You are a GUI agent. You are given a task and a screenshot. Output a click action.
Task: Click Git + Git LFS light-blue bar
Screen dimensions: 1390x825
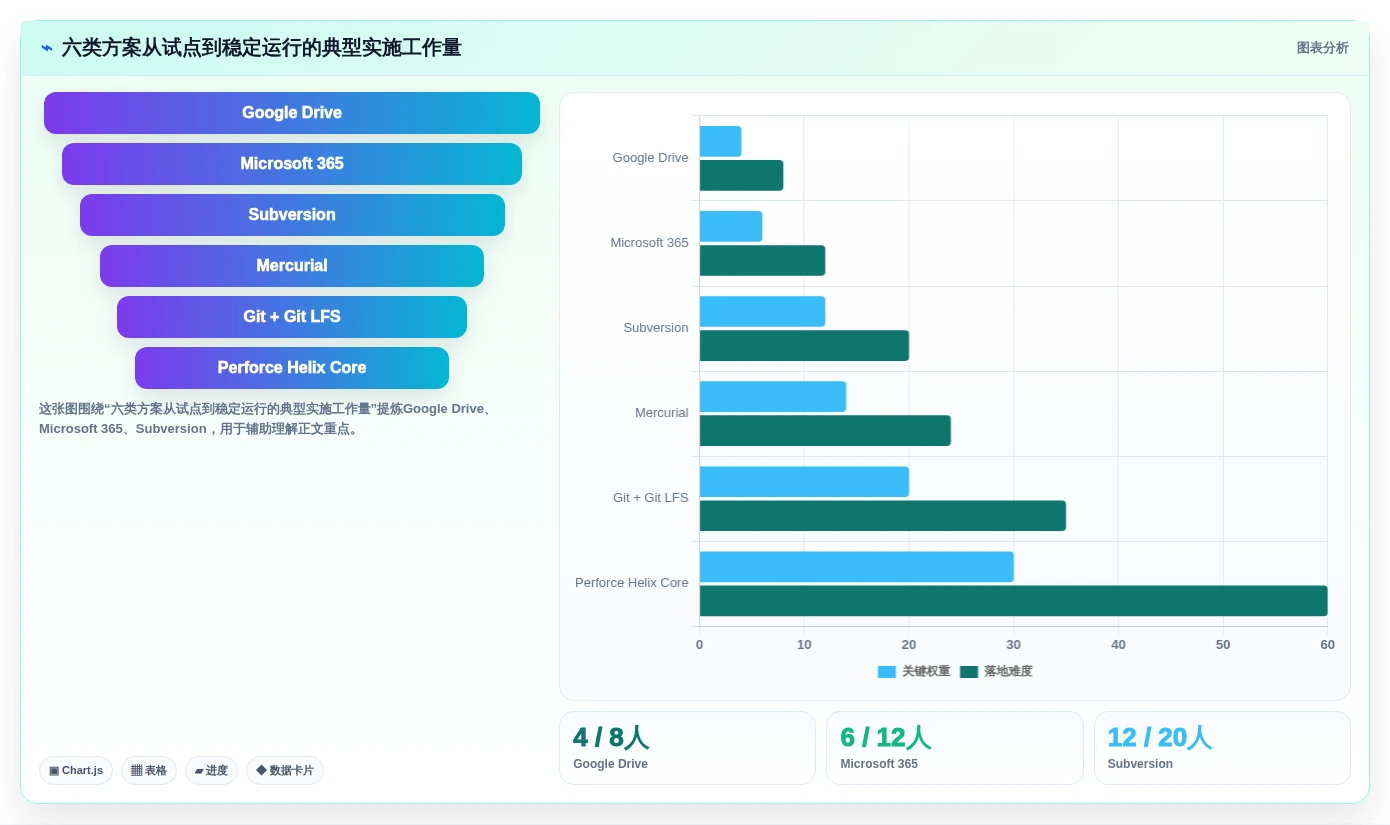tap(804, 481)
